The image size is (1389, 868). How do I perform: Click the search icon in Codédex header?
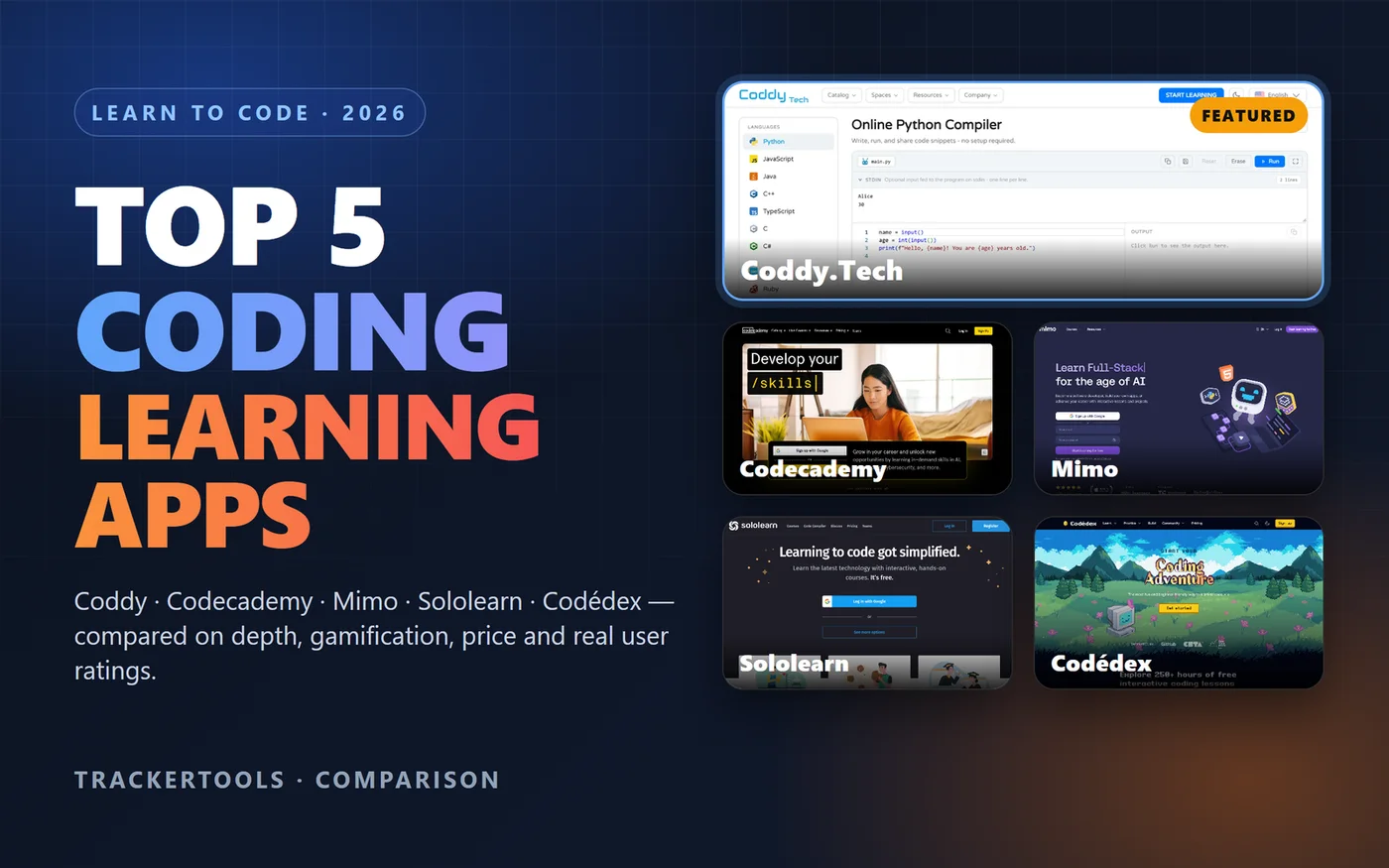point(1256,523)
